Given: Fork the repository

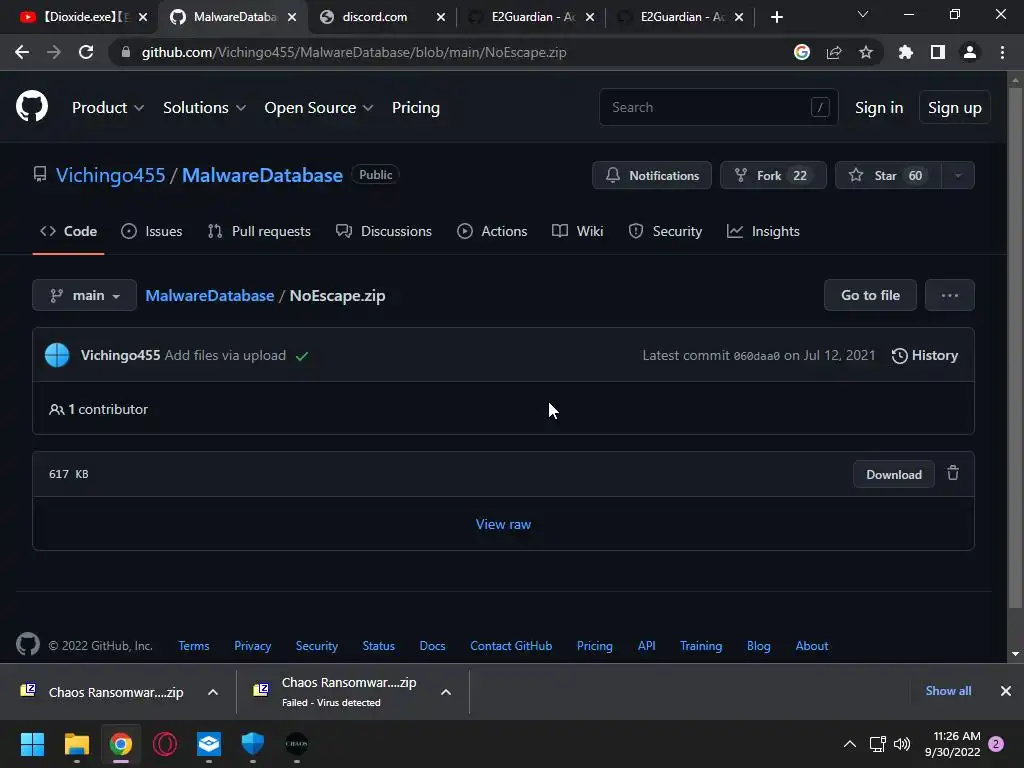Looking at the screenshot, I should (773, 175).
